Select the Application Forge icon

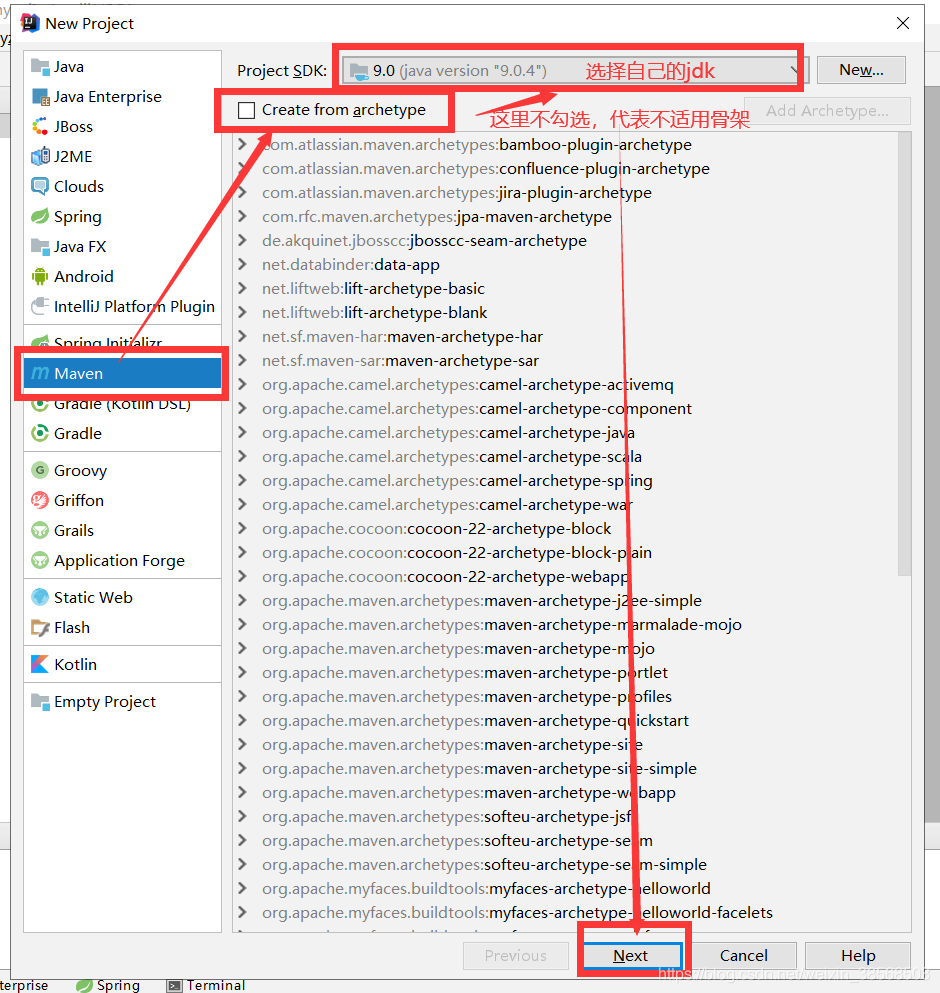click(40, 560)
